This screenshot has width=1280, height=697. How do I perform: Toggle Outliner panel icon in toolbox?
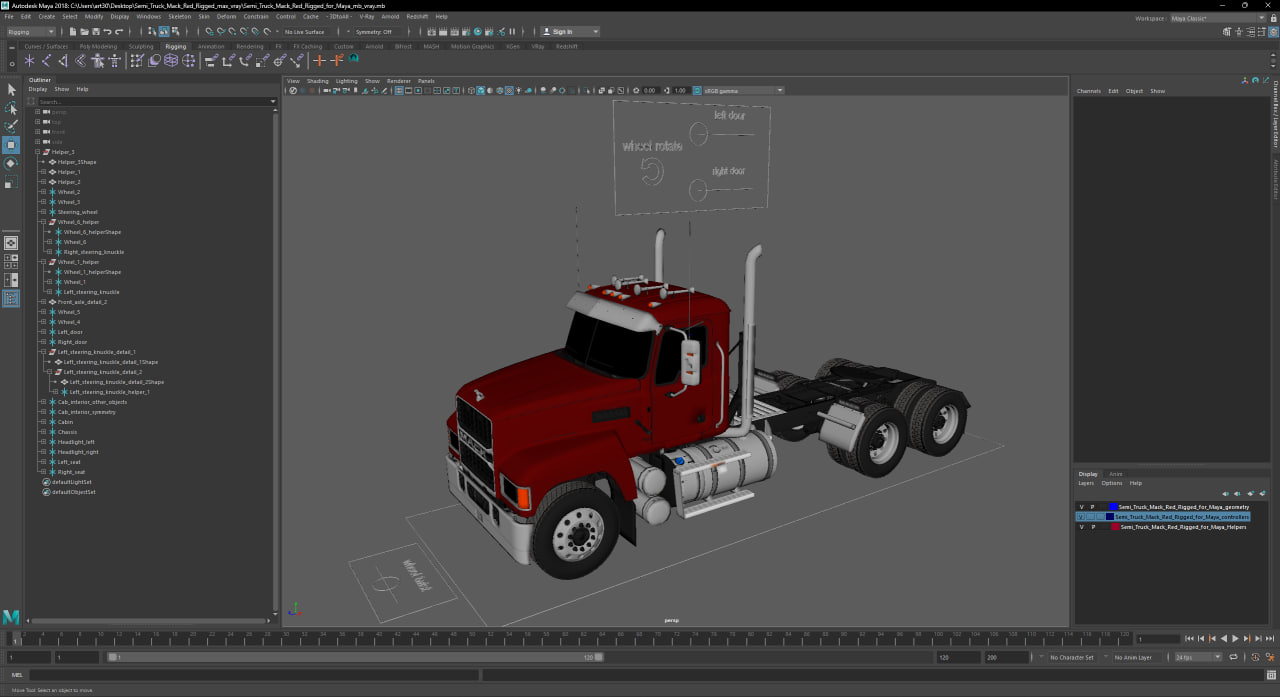pos(11,298)
